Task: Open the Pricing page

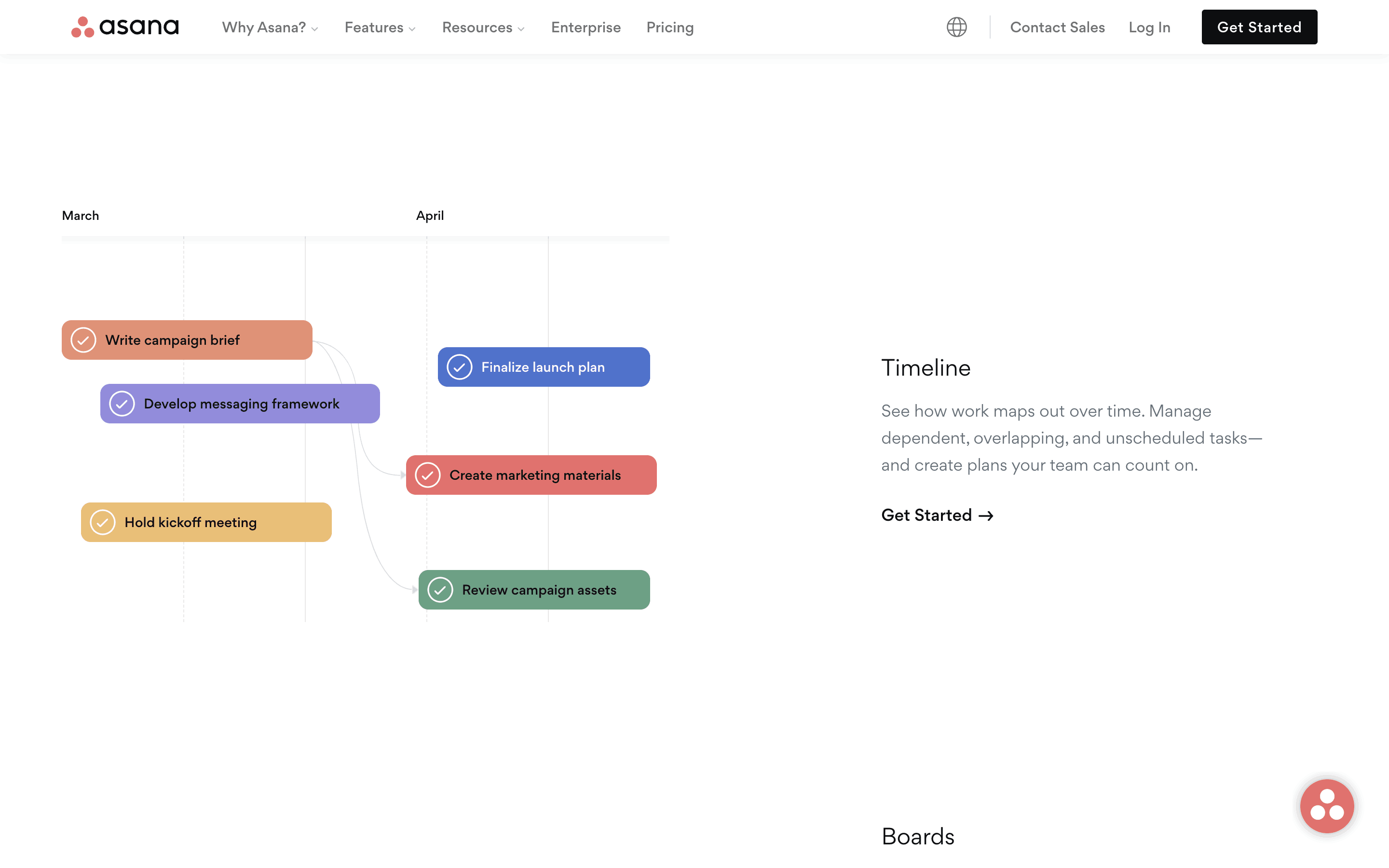Action: tap(670, 27)
